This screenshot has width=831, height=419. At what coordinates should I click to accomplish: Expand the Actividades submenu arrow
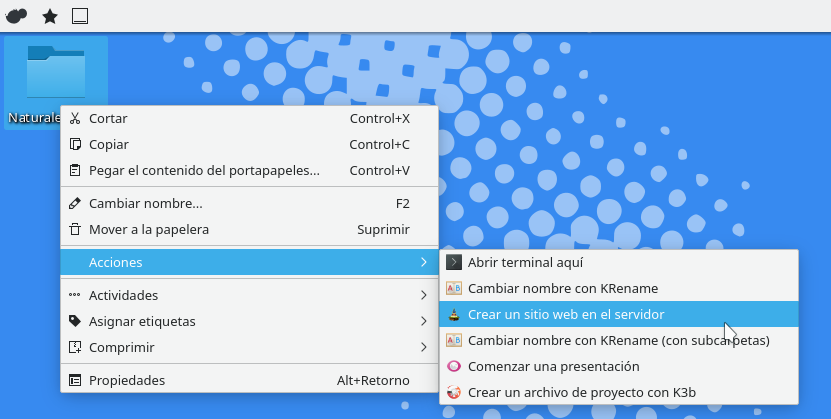[x=423, y=295]
